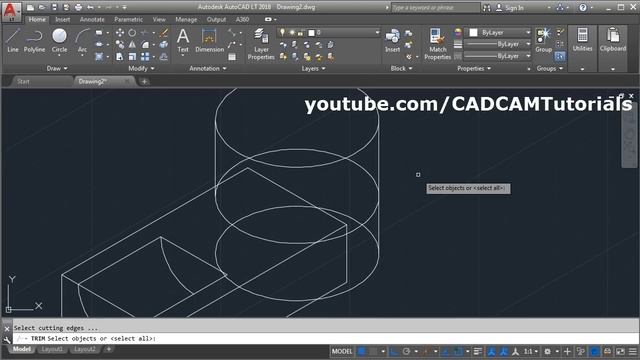The image size is (640, 360).
Task: Toggle snap mode in status bar
Action: click(x=373, y=351)
